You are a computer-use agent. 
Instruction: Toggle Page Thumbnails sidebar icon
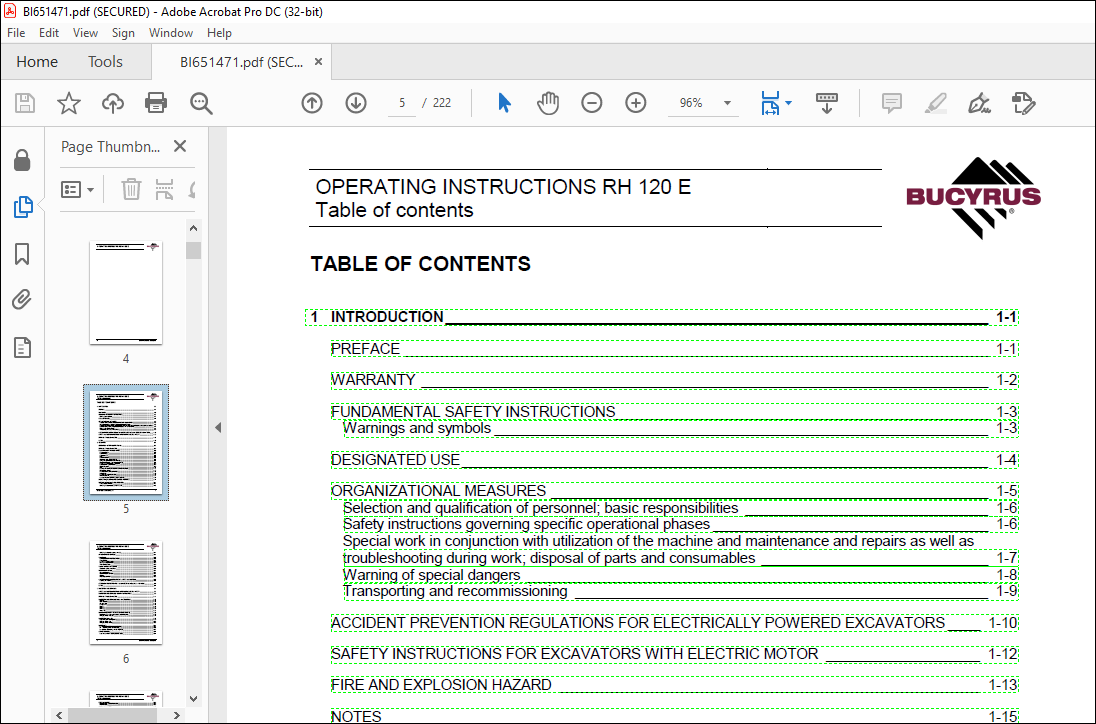(x=22, y=207)
